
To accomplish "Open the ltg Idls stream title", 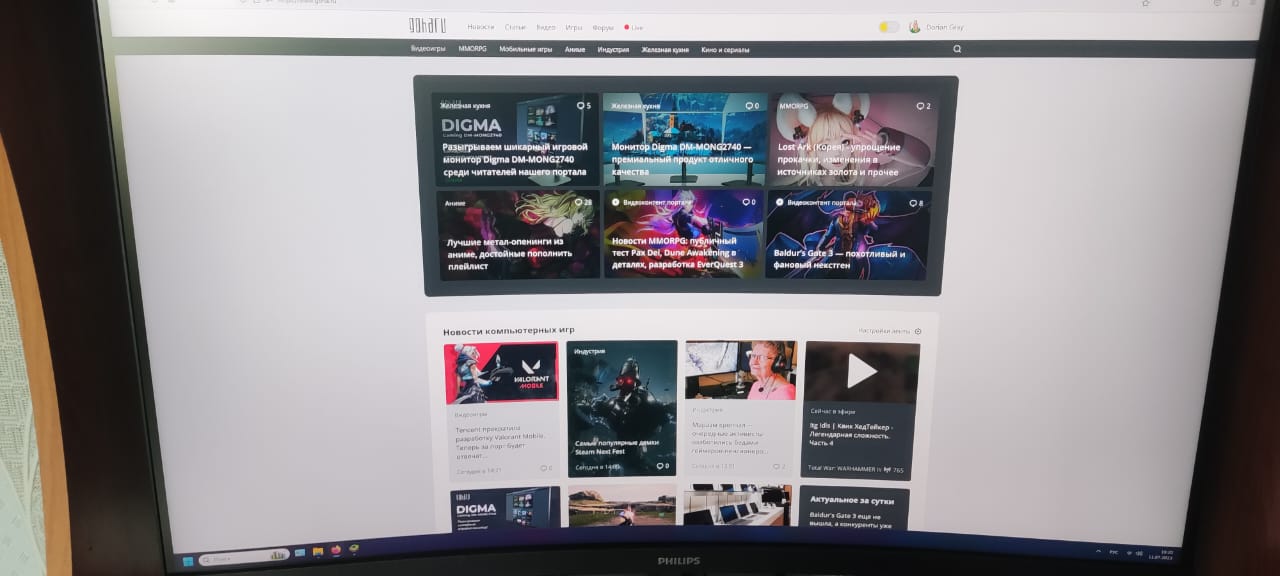I will [x=850, y=434].
